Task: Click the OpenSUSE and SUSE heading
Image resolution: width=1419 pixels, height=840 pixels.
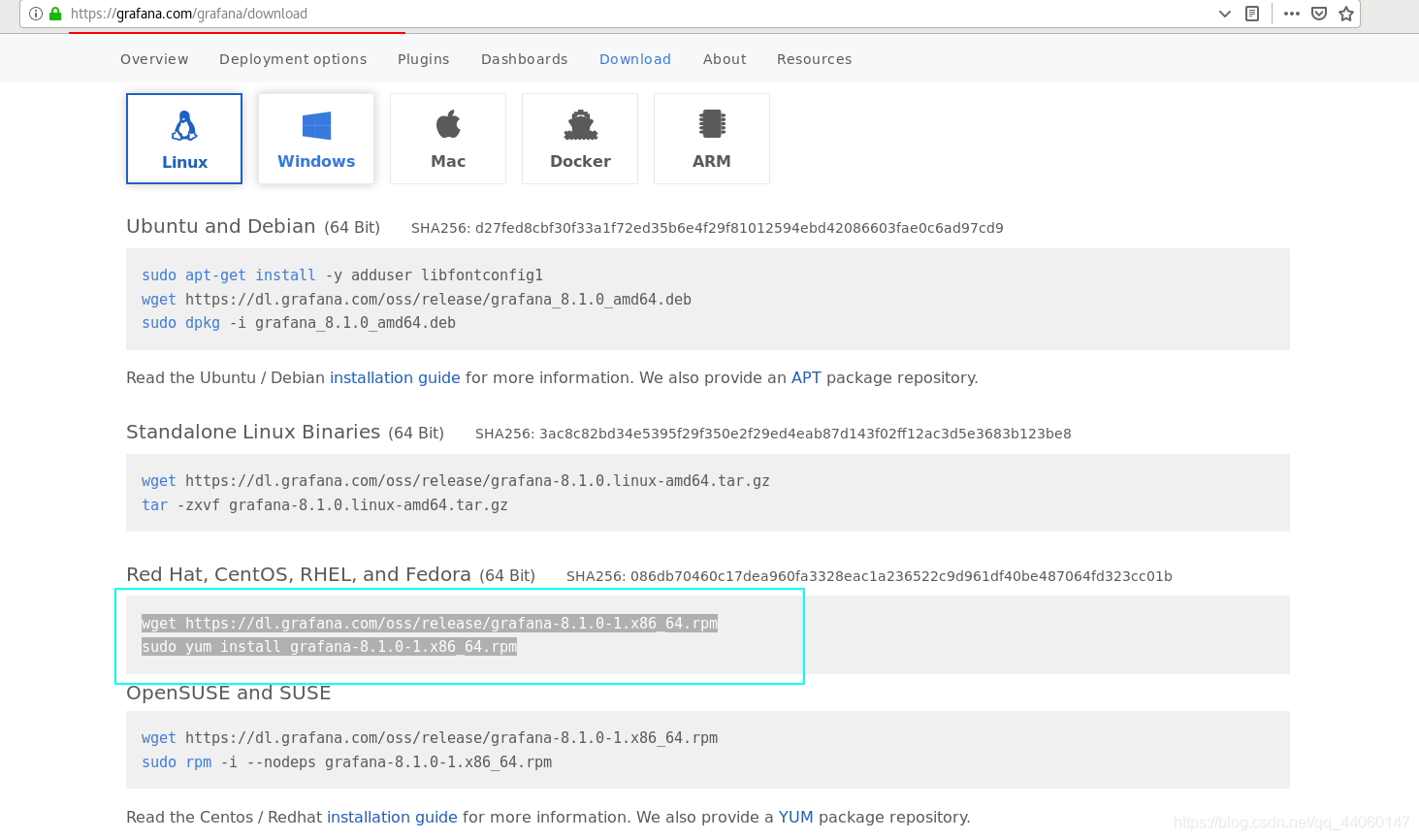Action: [x=229, y=693]
